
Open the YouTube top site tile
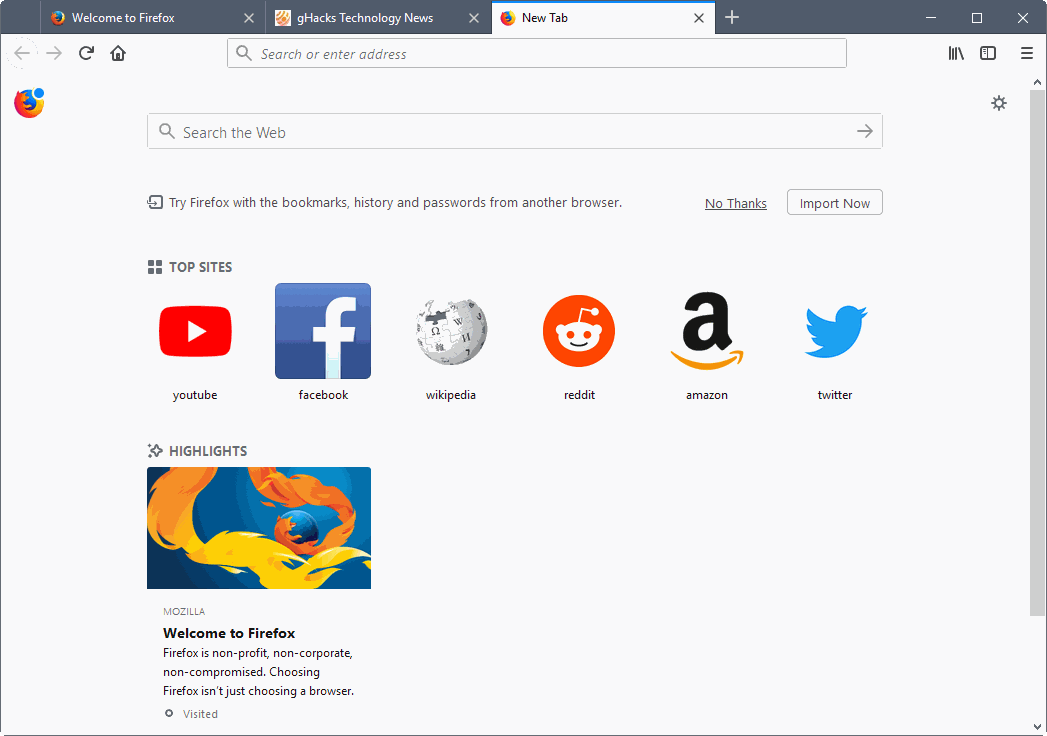(x=195, y=331)
